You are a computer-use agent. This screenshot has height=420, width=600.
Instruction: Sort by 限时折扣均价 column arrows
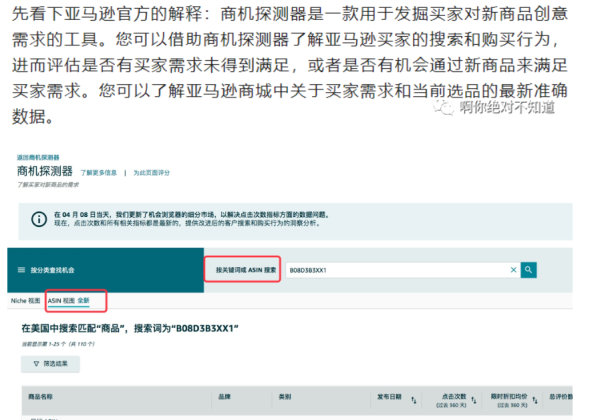535,400
